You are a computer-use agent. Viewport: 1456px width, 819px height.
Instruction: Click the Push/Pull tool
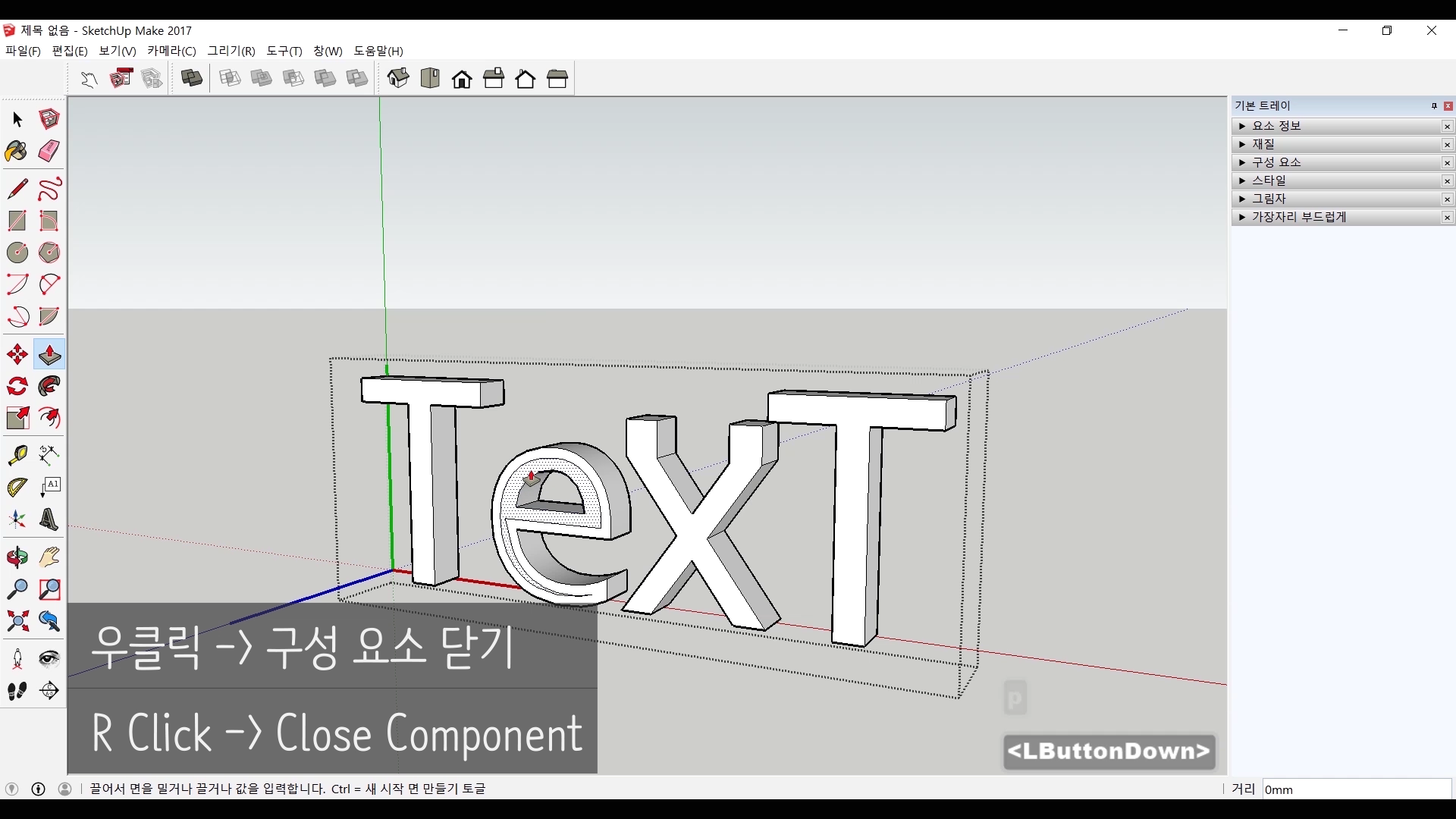(x=49, y=354)
